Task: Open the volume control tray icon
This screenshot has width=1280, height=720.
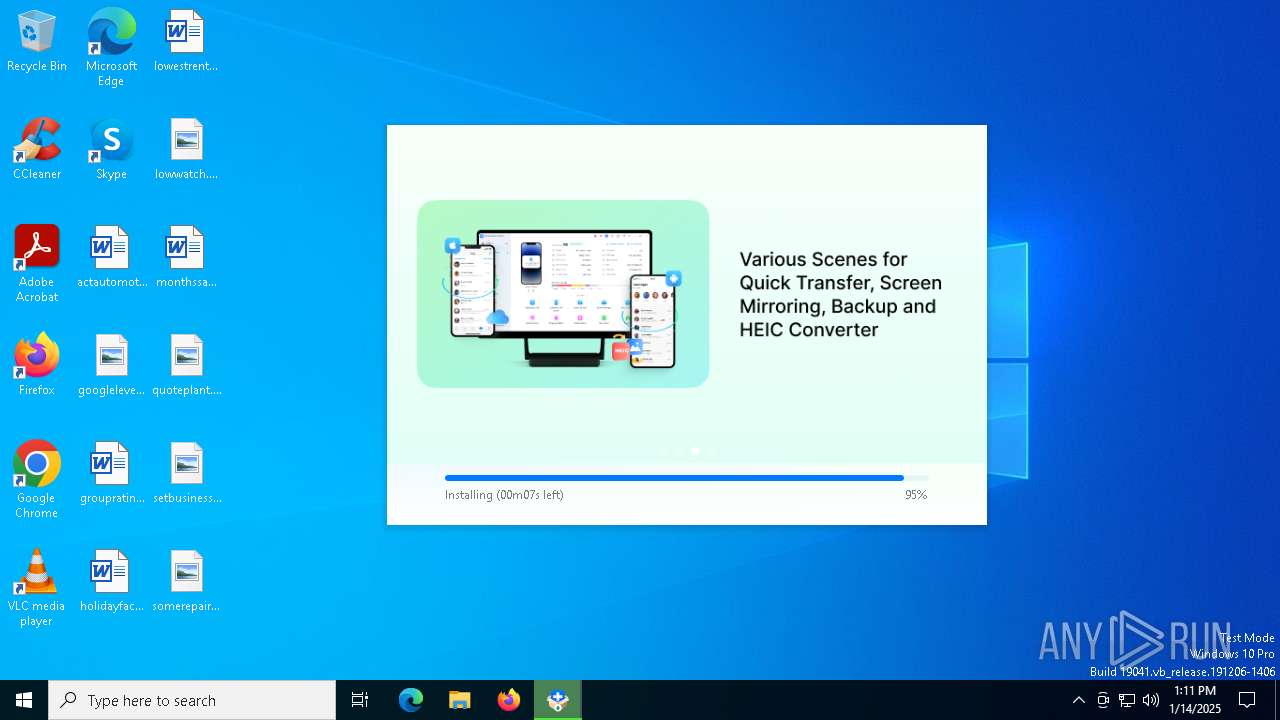Action: tap(1151, 700)
